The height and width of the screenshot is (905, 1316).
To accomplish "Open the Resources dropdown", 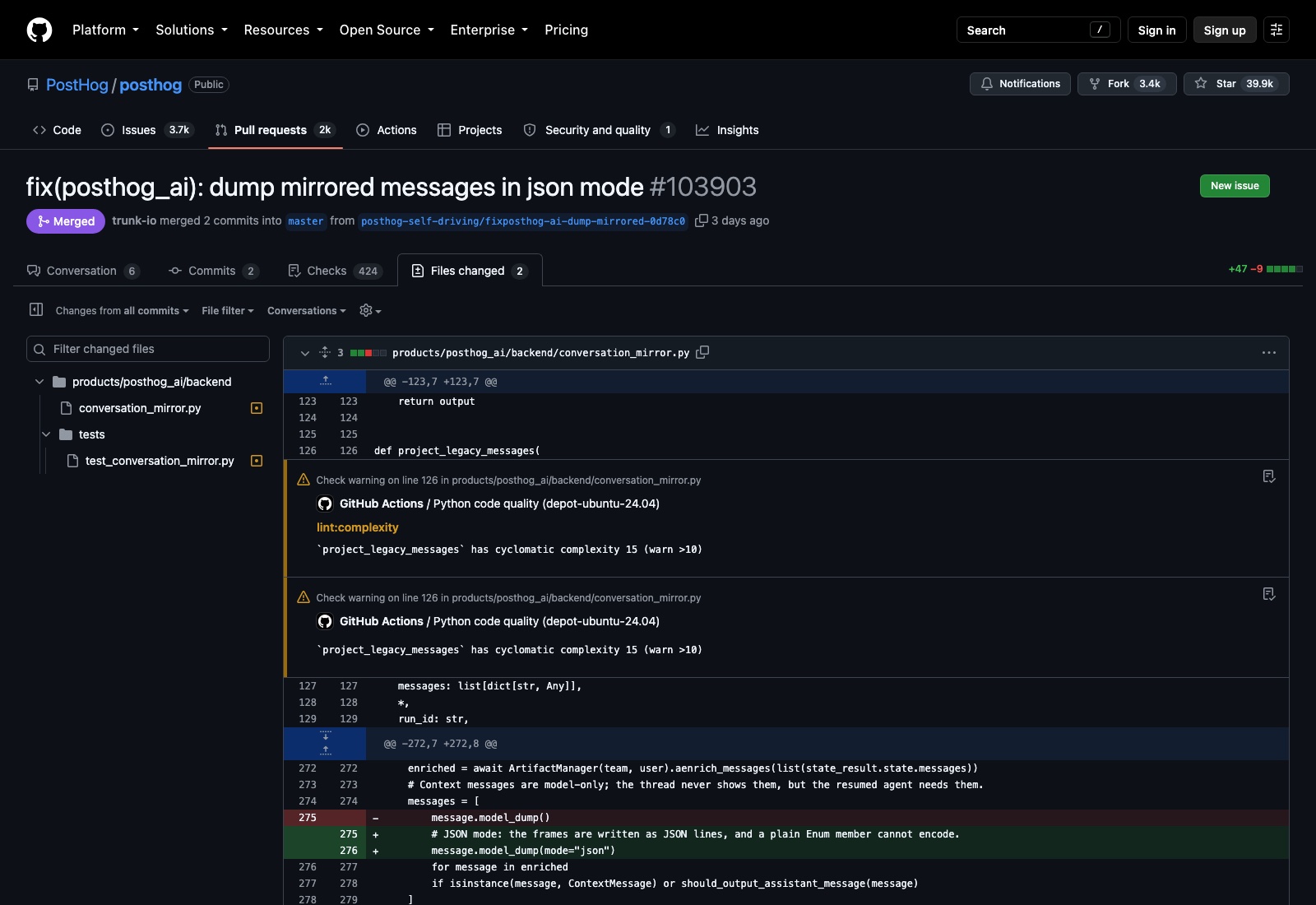I will tap(283, 30).
